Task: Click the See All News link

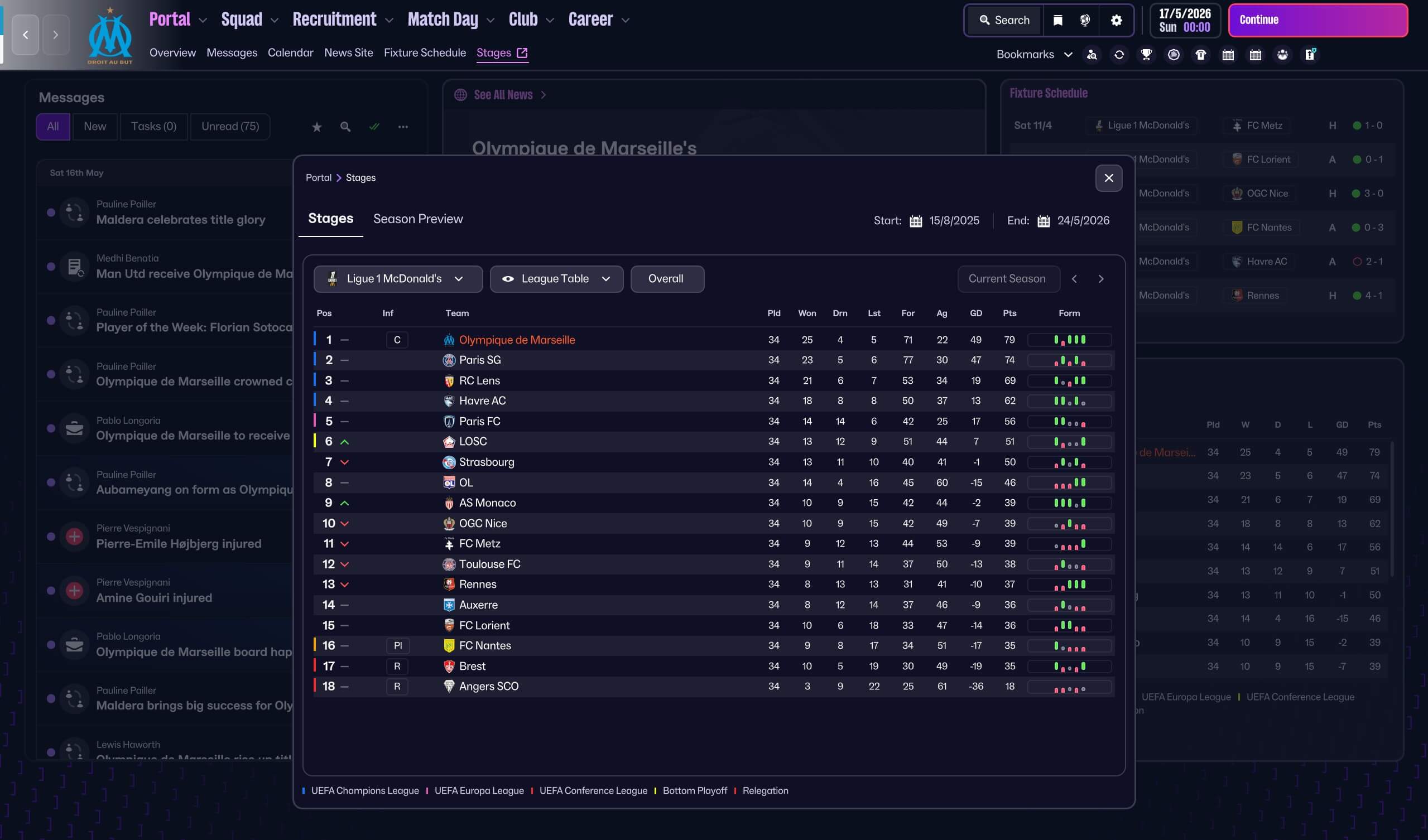Action: [503, 95]
